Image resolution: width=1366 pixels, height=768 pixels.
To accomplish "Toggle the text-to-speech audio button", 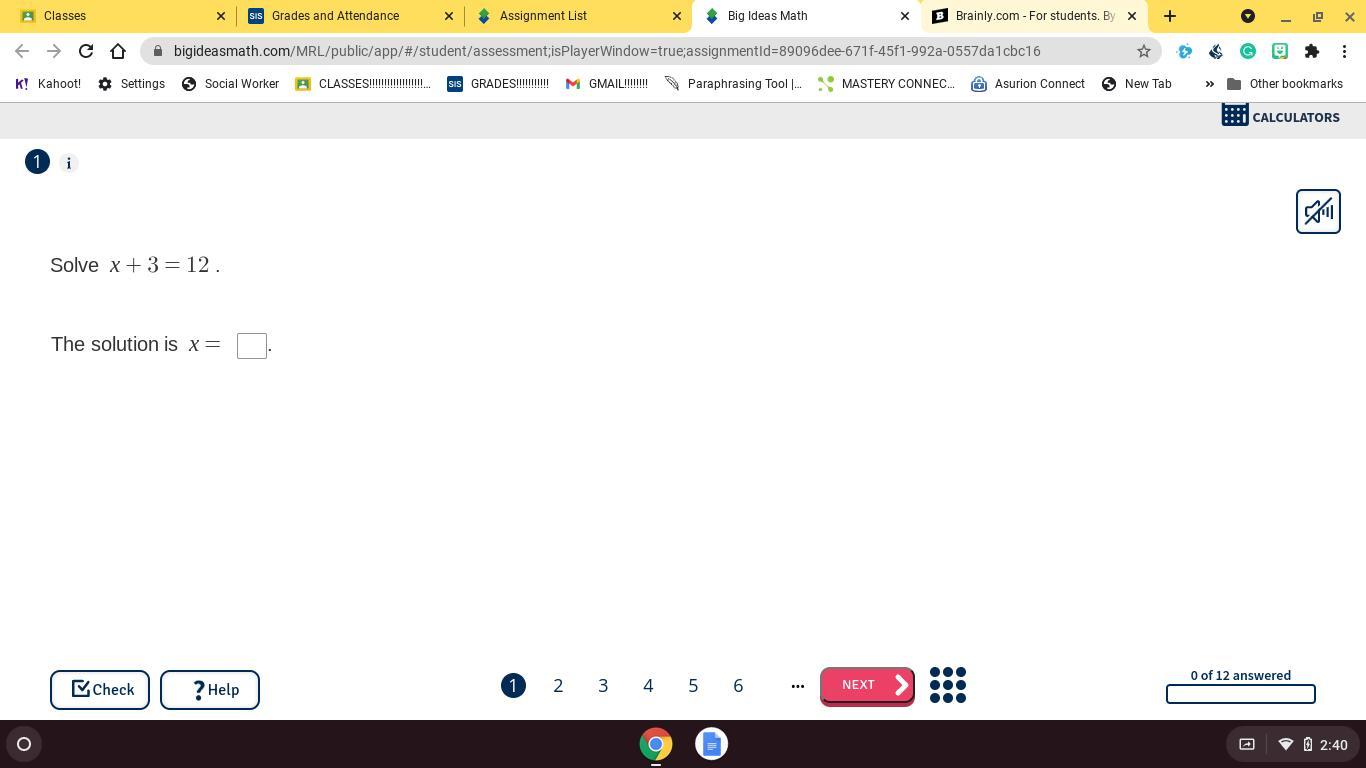I will pos(1318,211).
